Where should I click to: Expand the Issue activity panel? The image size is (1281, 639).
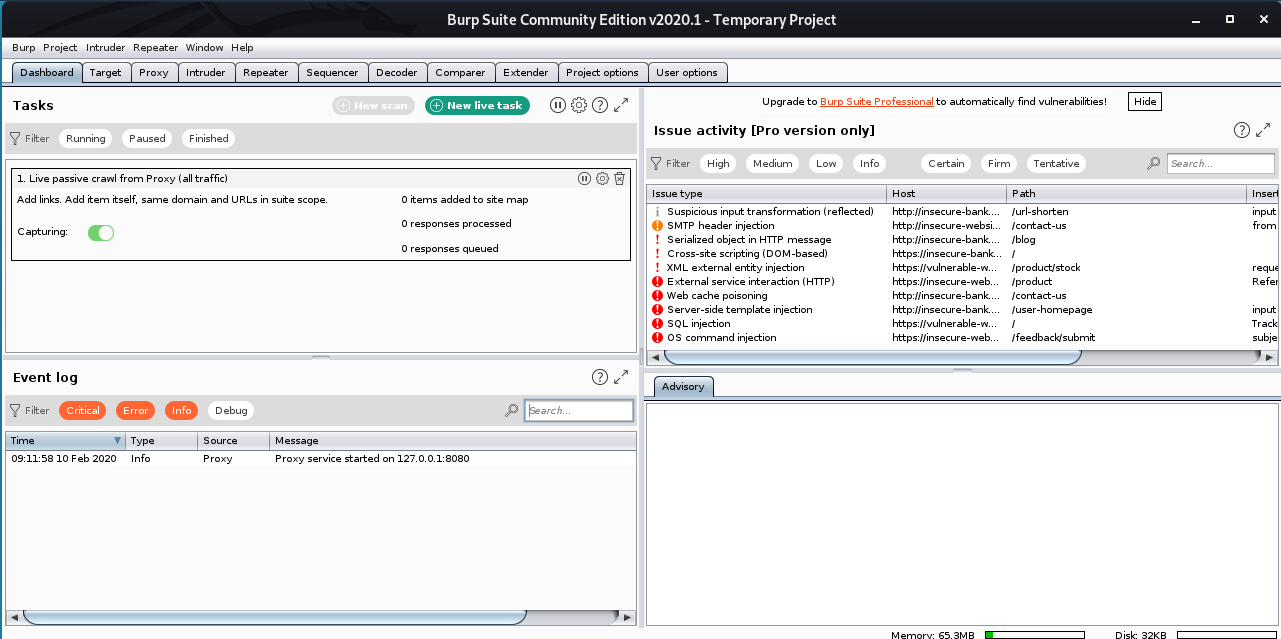[1264, 130]
